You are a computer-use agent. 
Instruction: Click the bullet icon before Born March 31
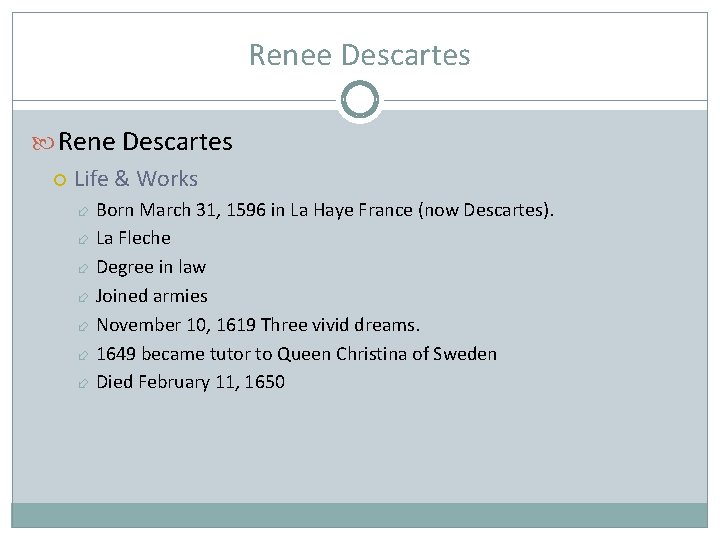tap(83, 211)
